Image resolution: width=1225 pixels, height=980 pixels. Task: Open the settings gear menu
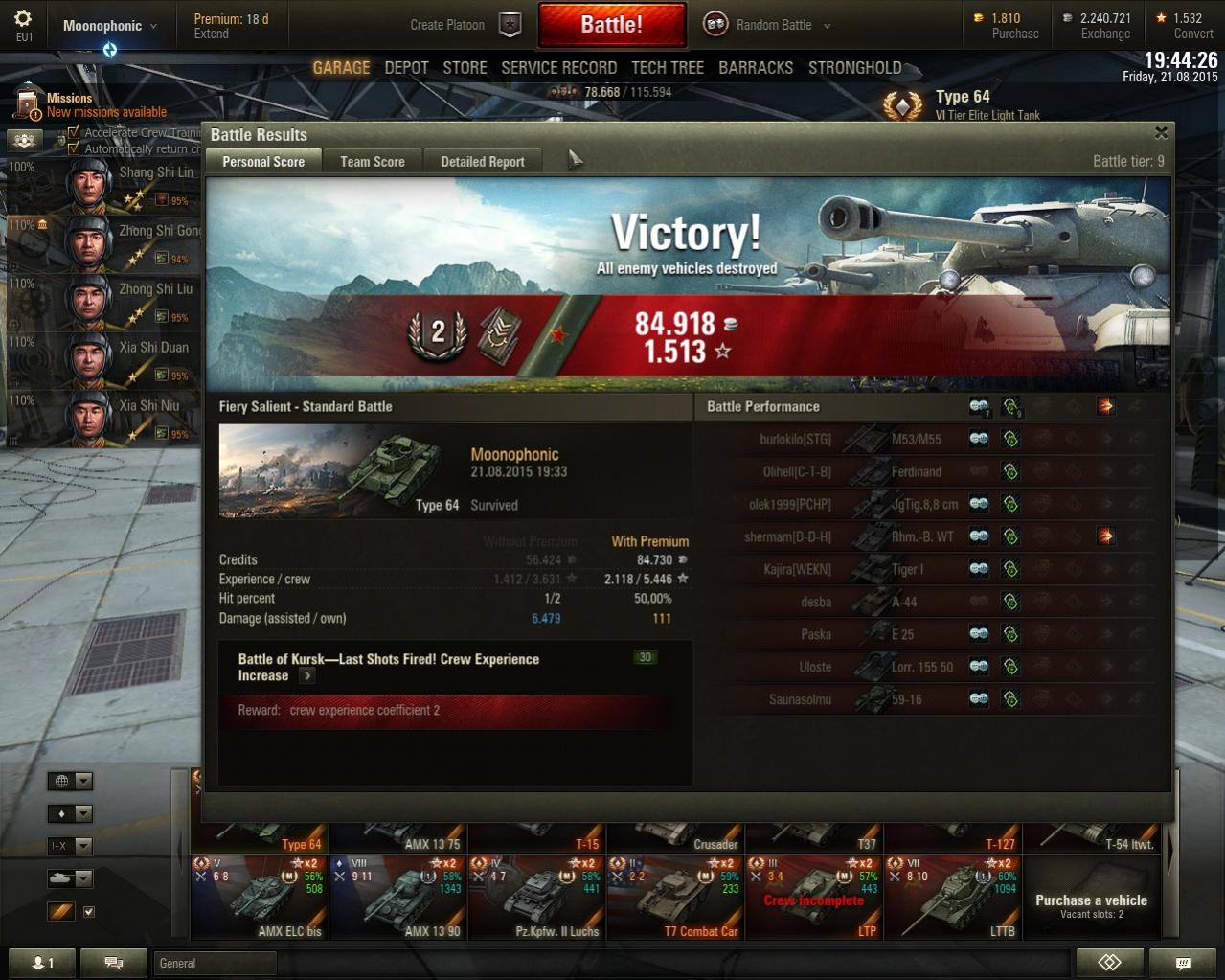(23, 18)
